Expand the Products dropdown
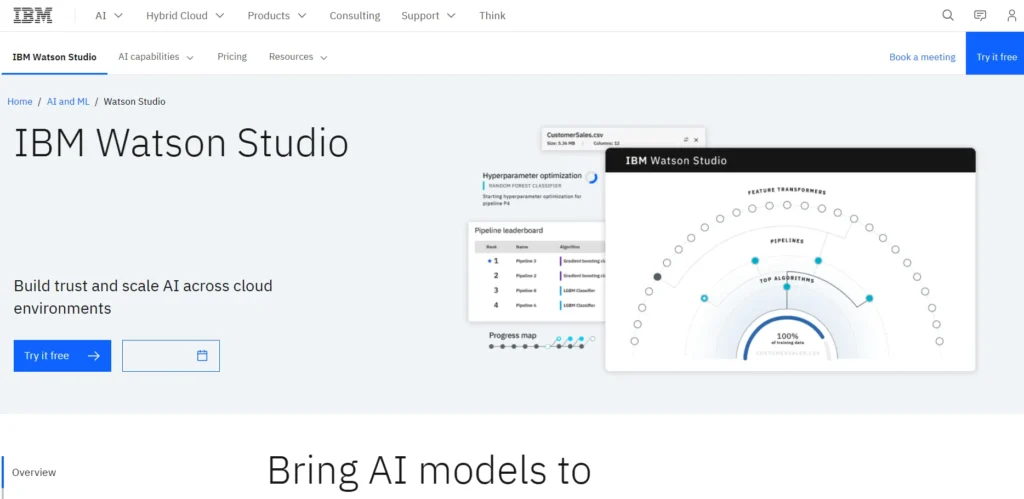Viewport: 1024px width, 499px height. point(277,16)
